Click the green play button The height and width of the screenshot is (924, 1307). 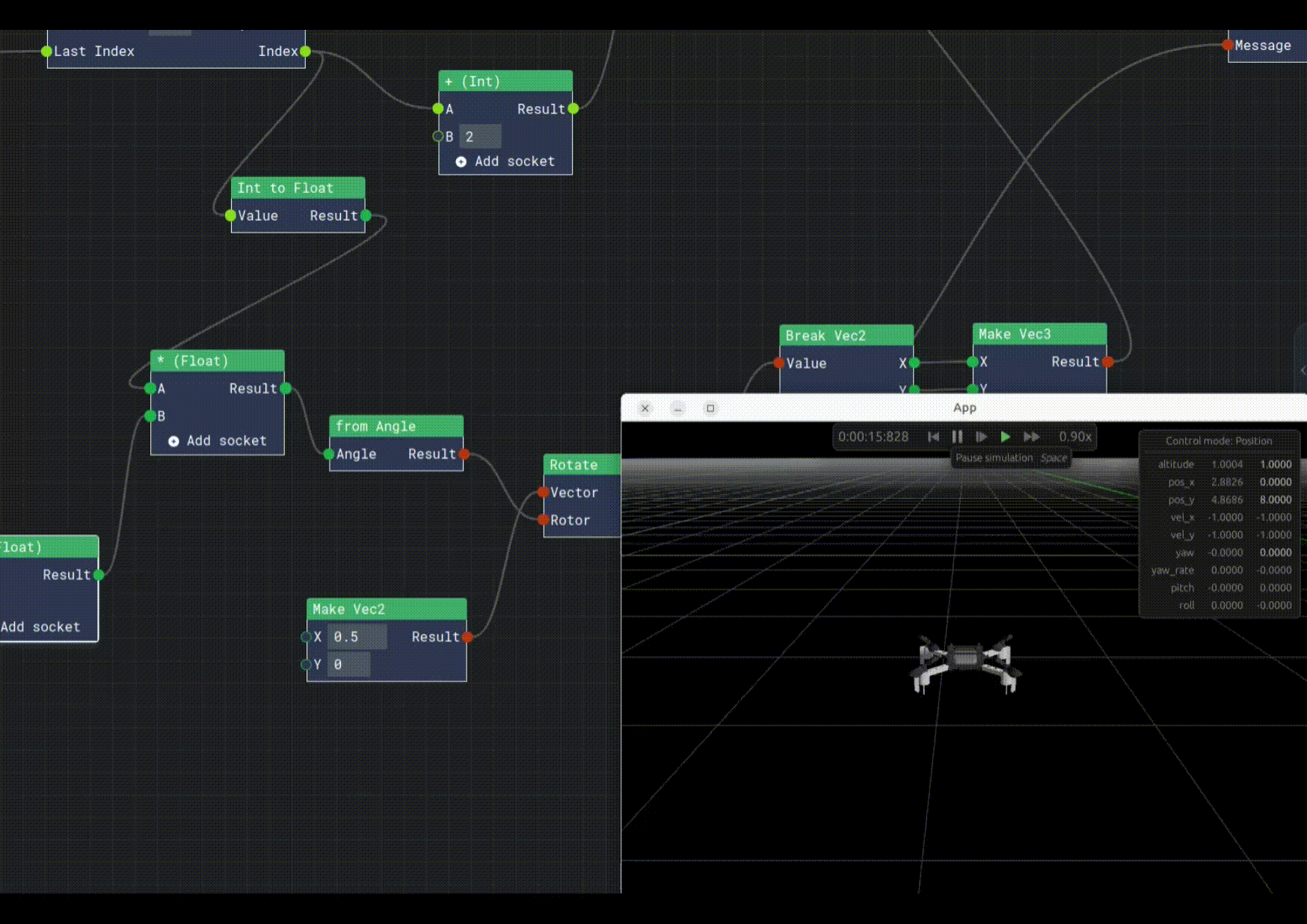tap(1006, 437)
